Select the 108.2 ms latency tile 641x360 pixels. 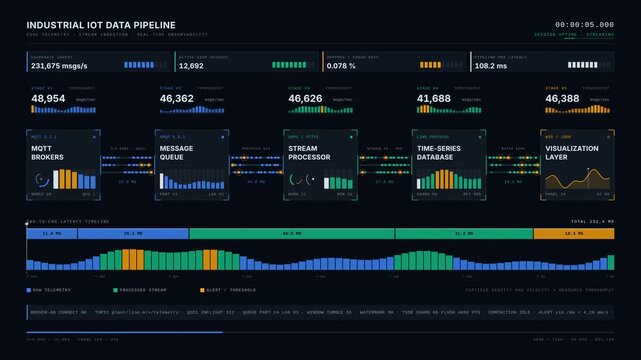542,62
